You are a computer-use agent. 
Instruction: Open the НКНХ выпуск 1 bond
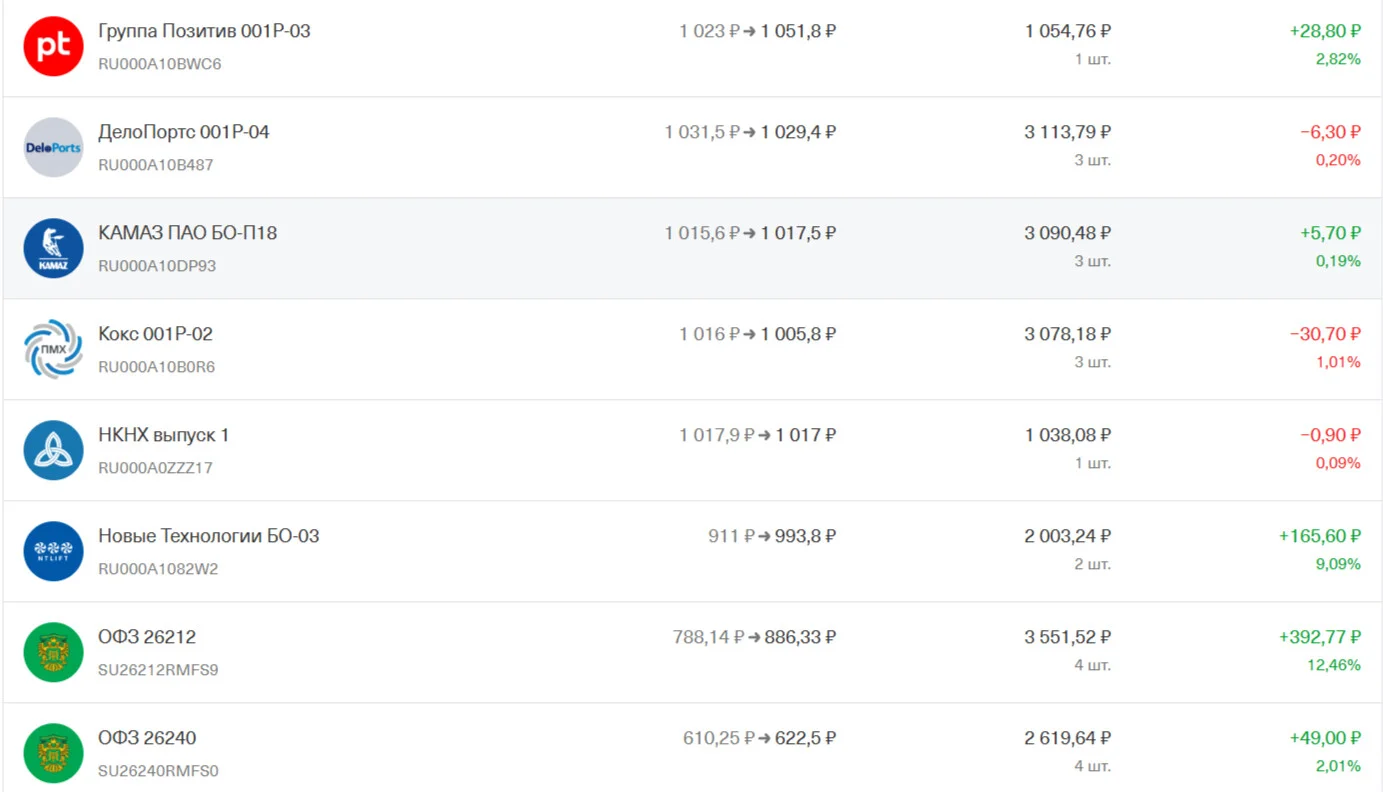click(163, 435)
